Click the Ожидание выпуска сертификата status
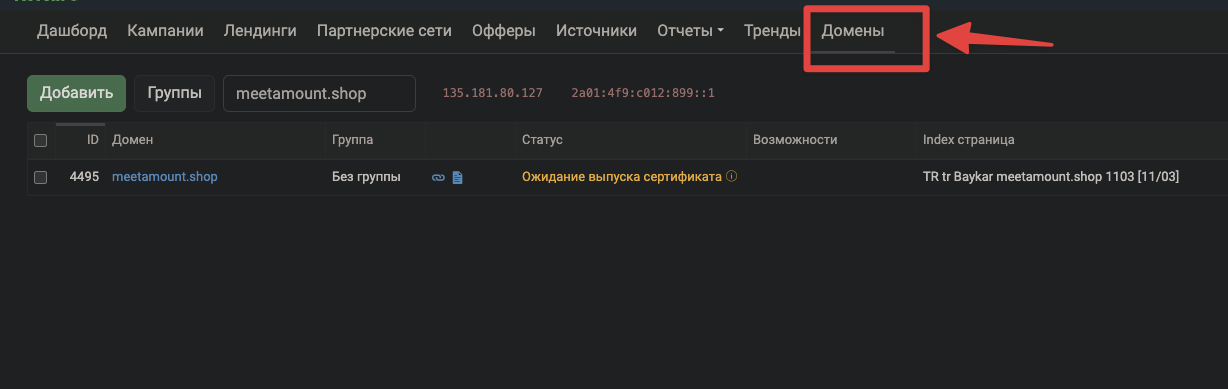 tap(622, 177)
